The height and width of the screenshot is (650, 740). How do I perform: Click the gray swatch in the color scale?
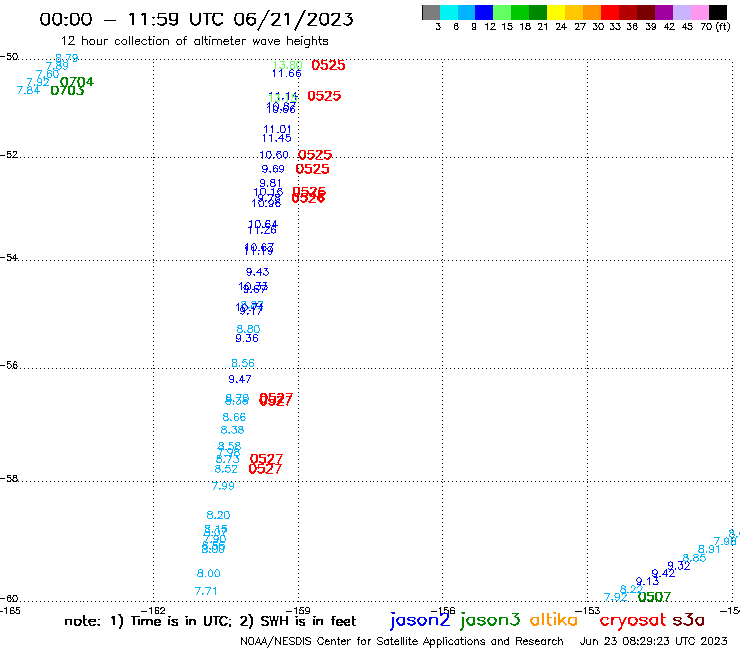(431, 12)
